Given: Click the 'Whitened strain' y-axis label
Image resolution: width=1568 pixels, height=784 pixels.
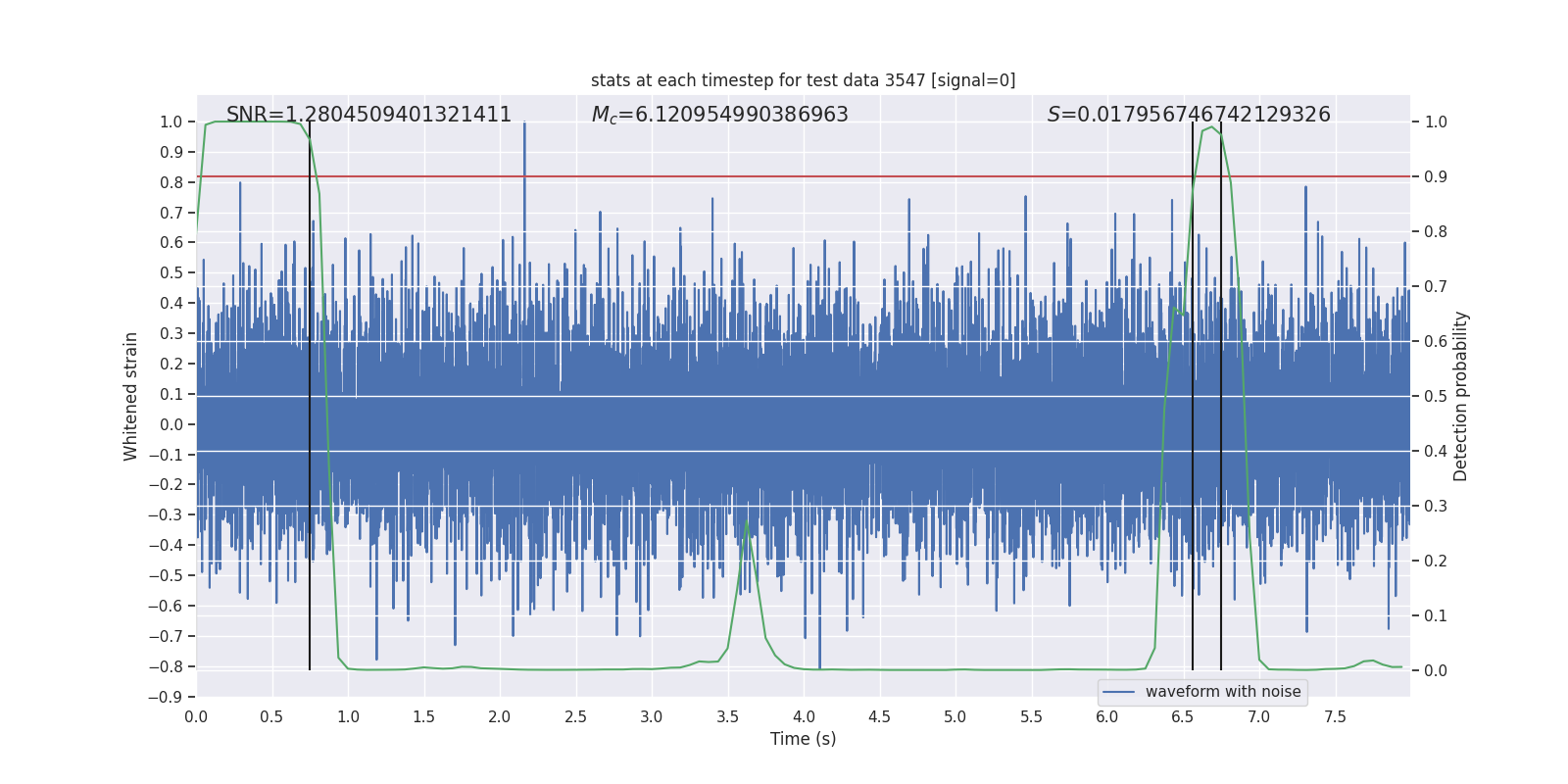Looking at the screenshot, I should point(131,396).
